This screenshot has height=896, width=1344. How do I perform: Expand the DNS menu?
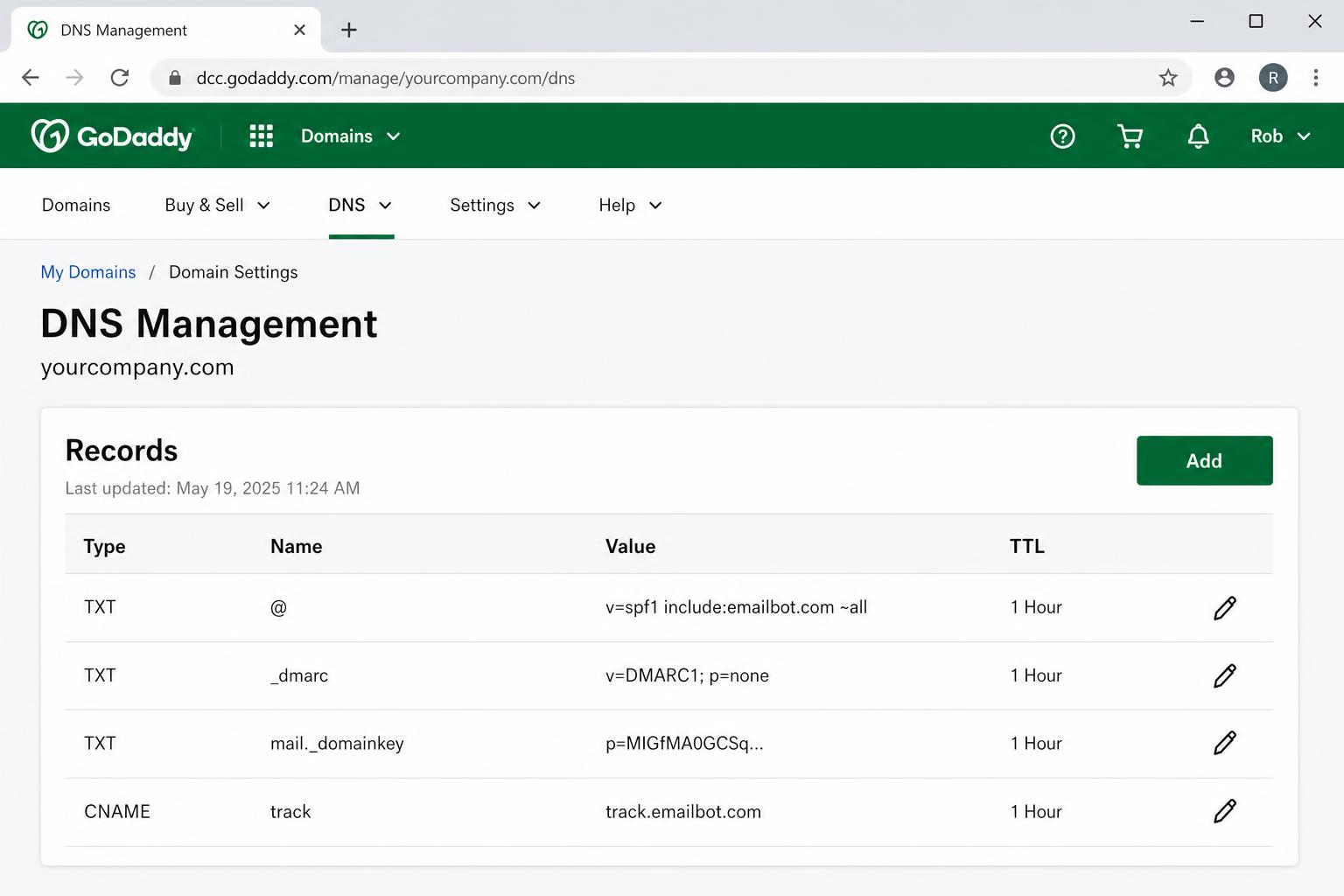360,205
